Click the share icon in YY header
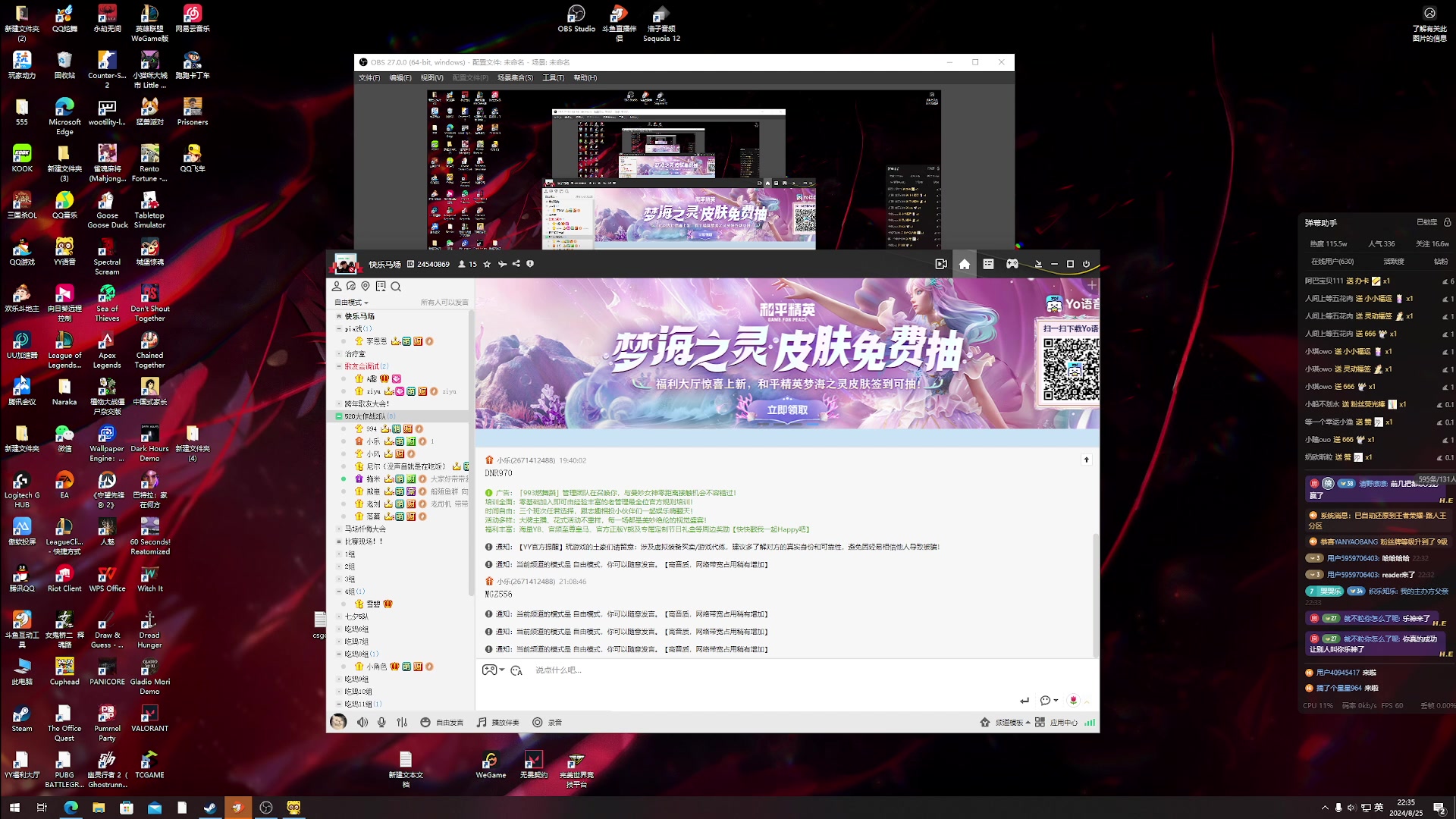Image resolution: width=1456 pixels, height=819 pixels. [516, 264]
